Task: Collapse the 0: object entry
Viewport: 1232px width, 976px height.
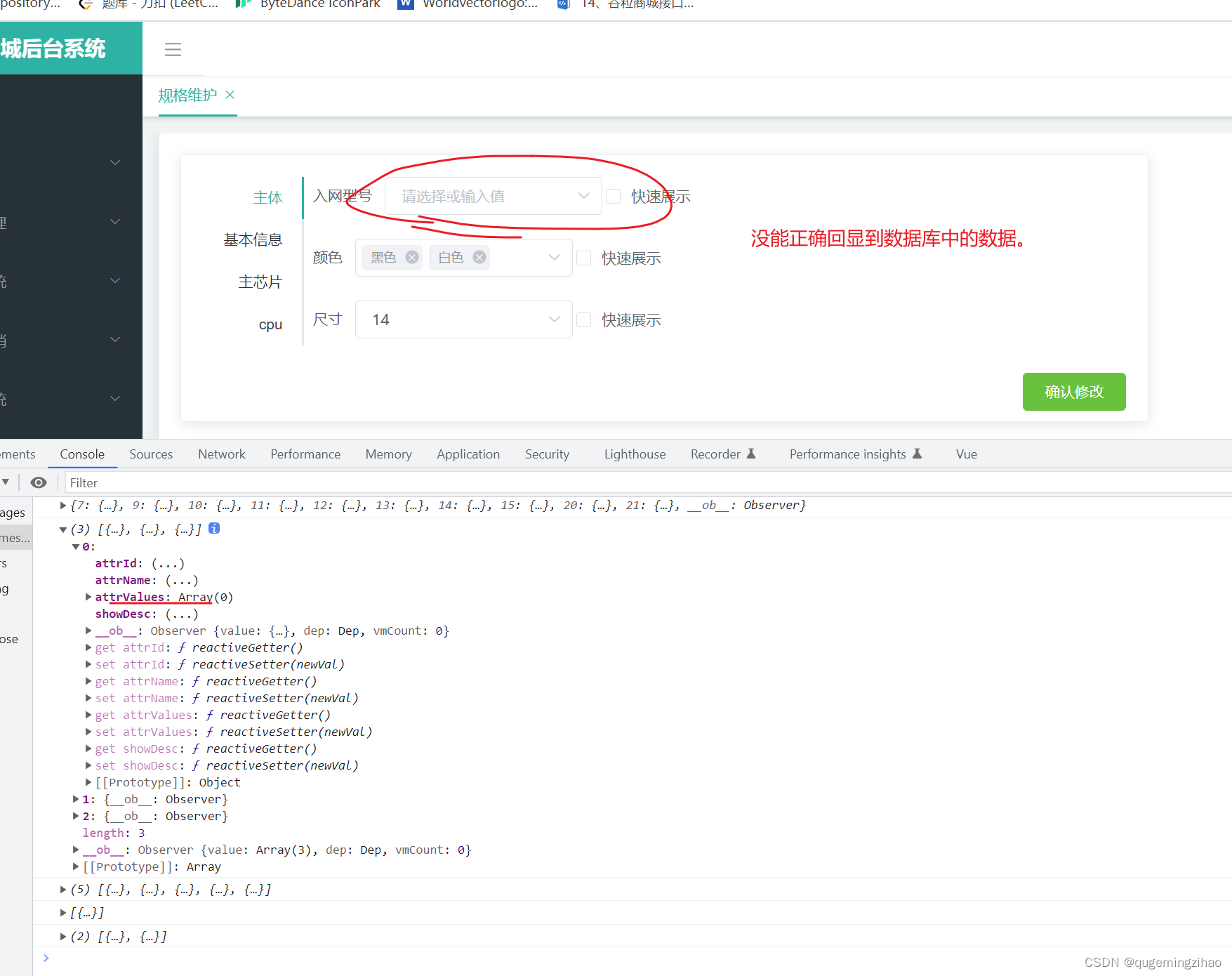Action: pos(76,546)
